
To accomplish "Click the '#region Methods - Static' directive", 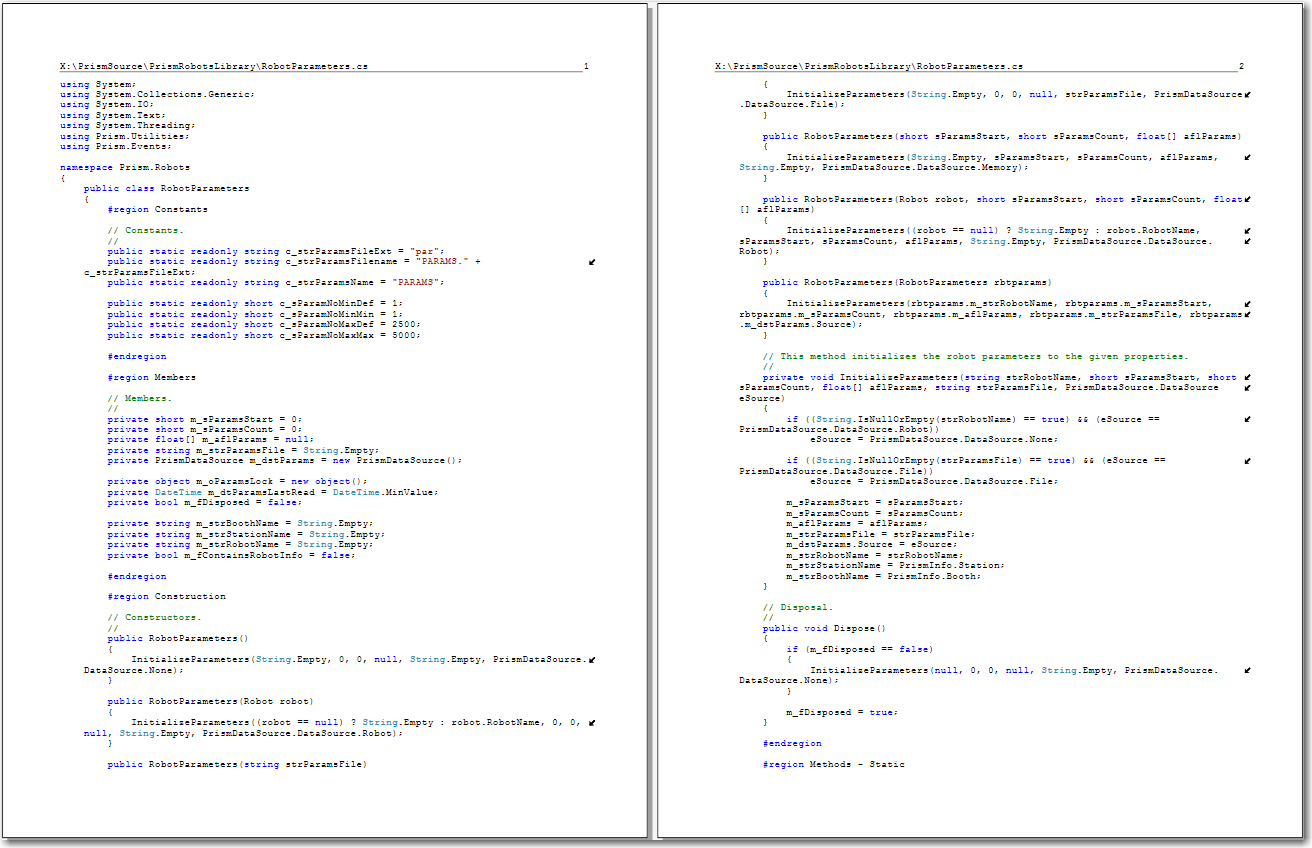I will pyautogui.click(x=834, y=764).
